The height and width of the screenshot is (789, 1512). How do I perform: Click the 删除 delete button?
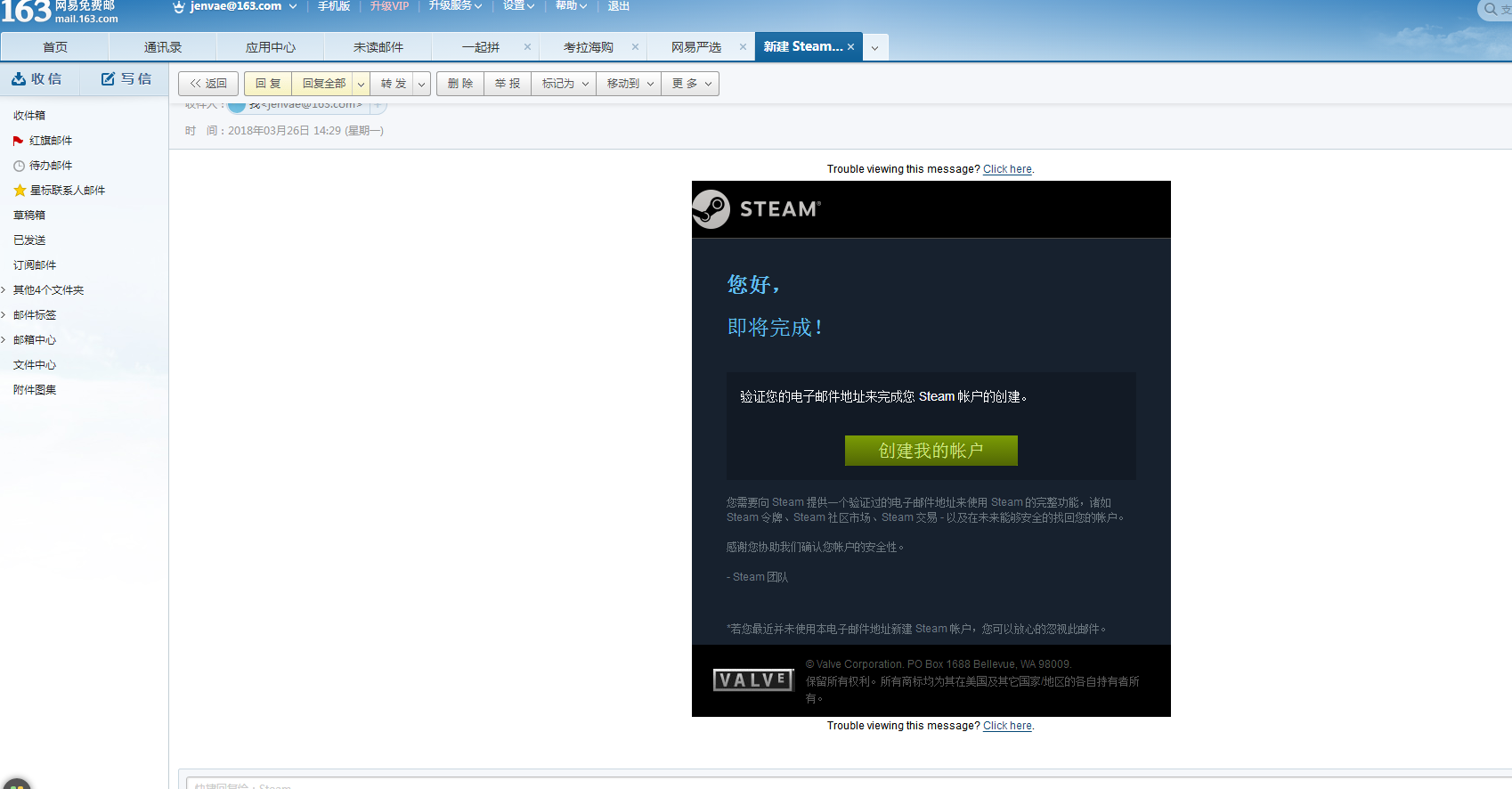pos(460,84)
